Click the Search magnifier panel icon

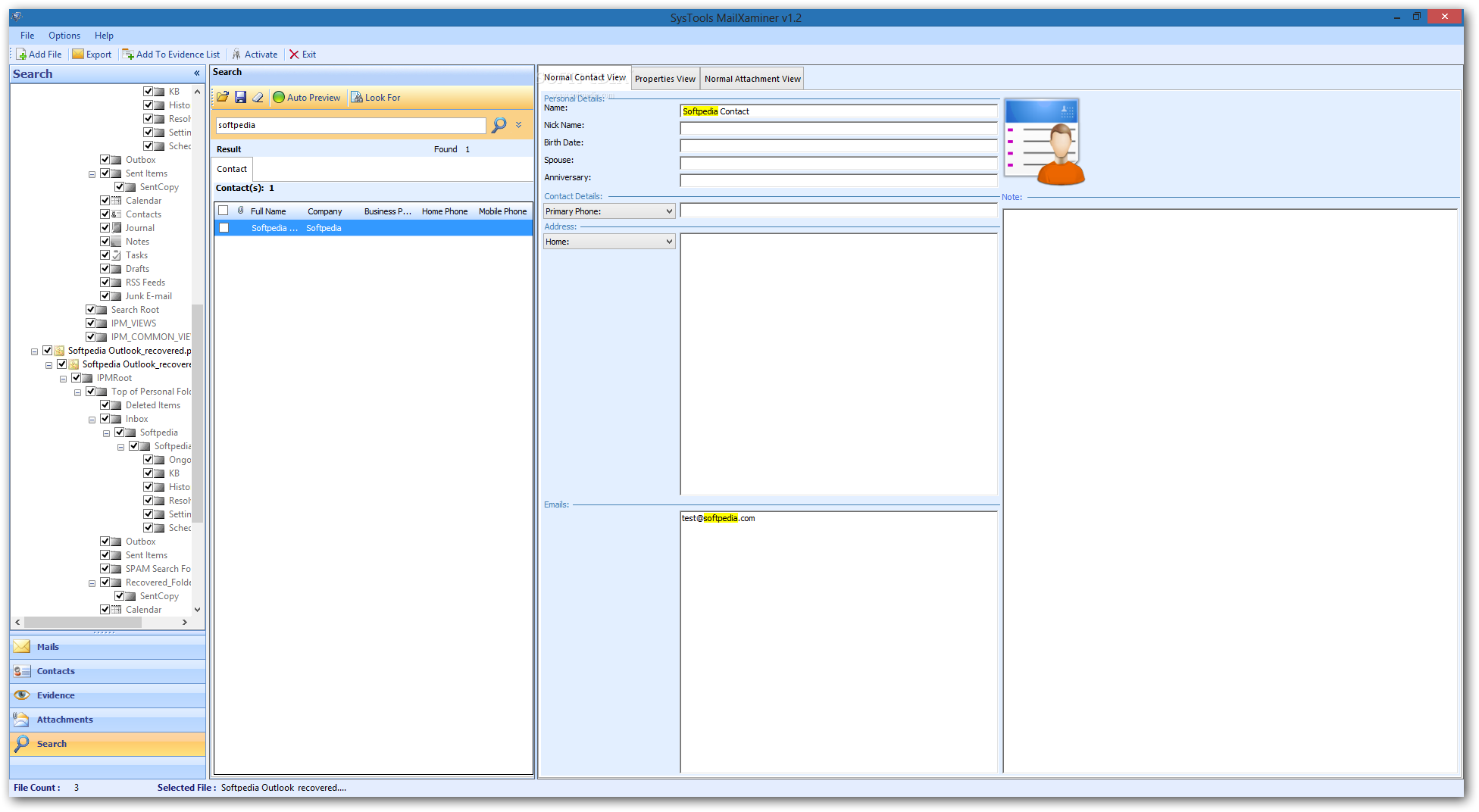pyautogui.click(x=22, y=743)
